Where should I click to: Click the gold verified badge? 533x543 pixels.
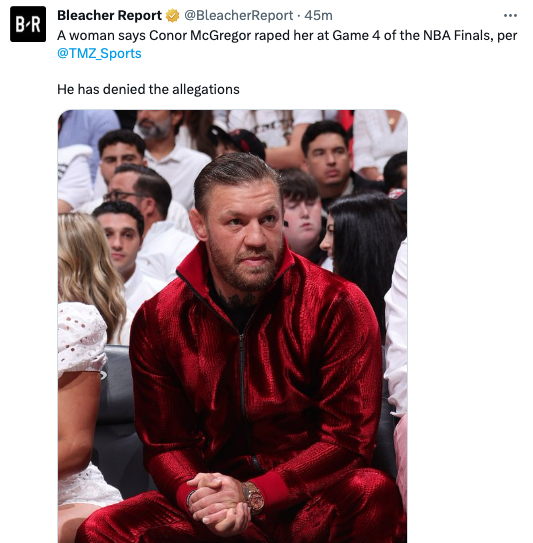(172, 16)
